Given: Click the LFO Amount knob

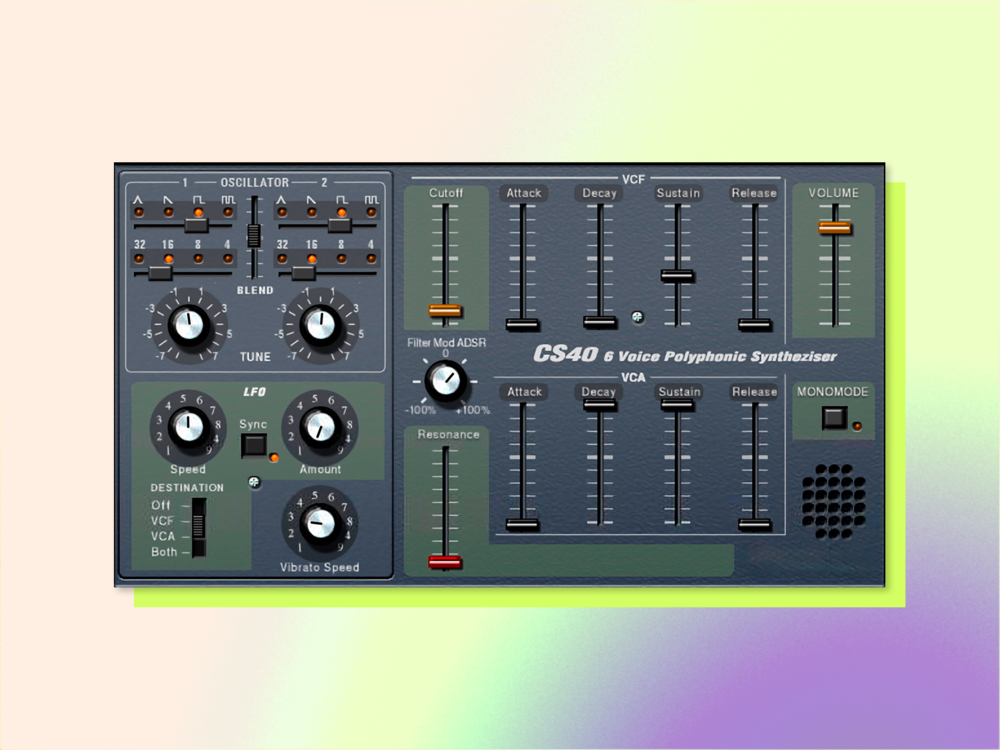Looking at the screenshot, I should point(320,427).
